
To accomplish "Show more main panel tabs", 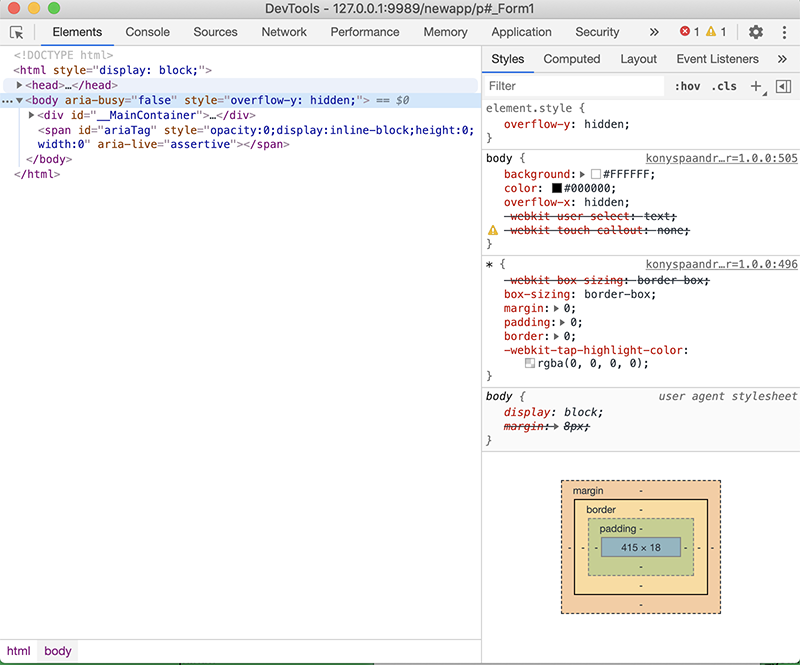I will coord(654,32).
